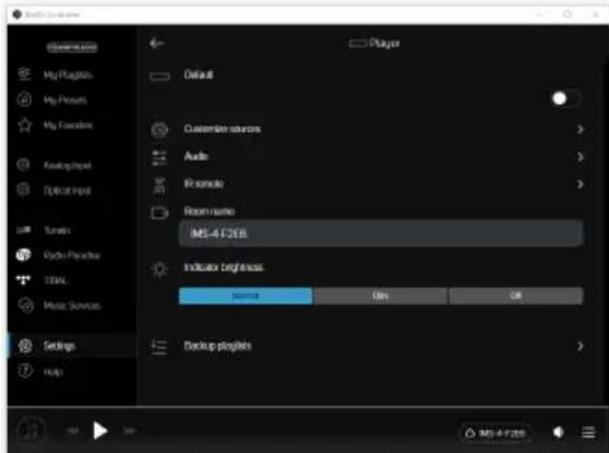Toggle the Default player switch
Image resolution: width=609 pixels, height=453 pixels.
566,98
